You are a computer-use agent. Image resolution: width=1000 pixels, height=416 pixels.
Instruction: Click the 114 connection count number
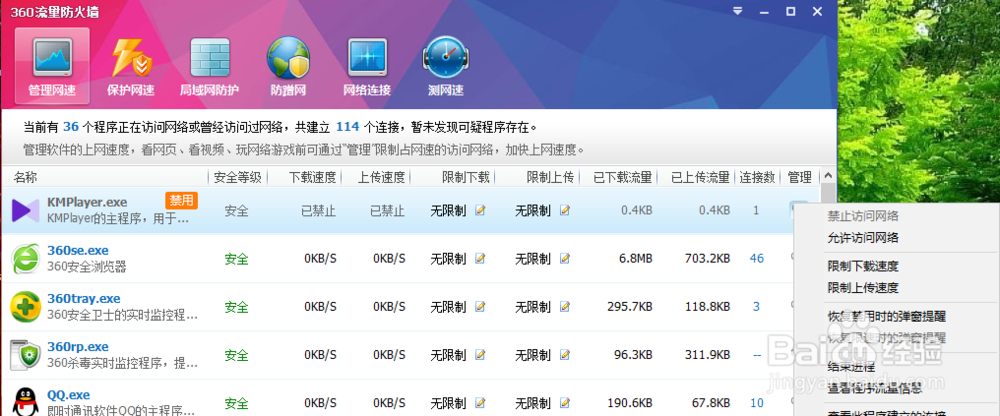point(348,127)
